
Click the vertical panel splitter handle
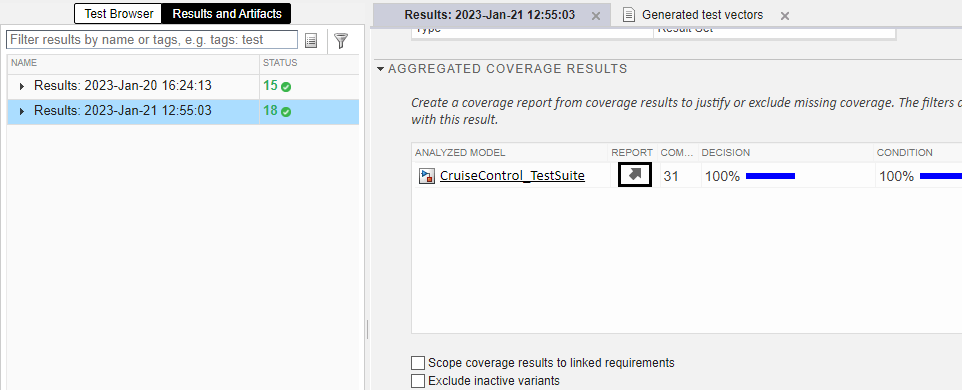(x=367, y=329)
